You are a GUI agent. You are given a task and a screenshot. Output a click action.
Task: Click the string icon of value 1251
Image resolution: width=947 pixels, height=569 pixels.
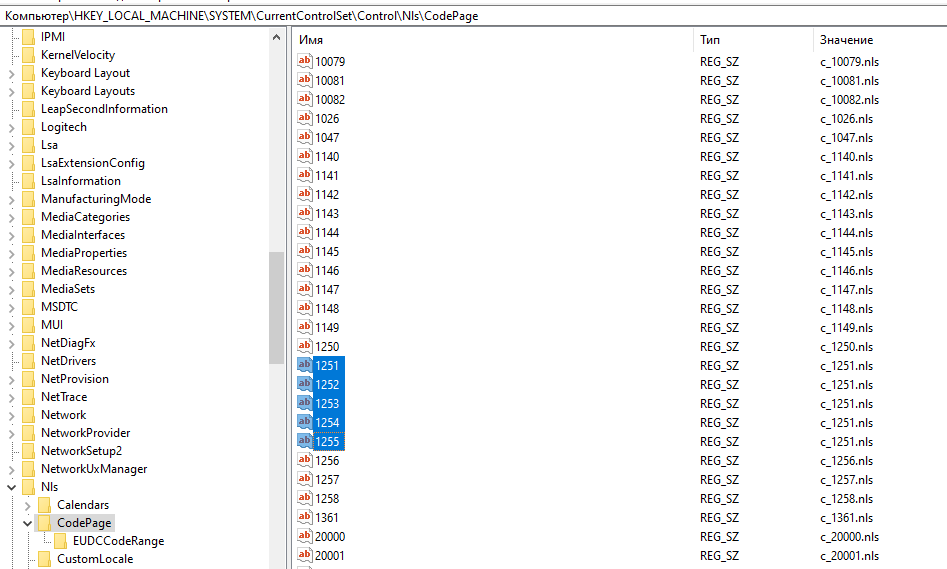click(x=304, y=365)
